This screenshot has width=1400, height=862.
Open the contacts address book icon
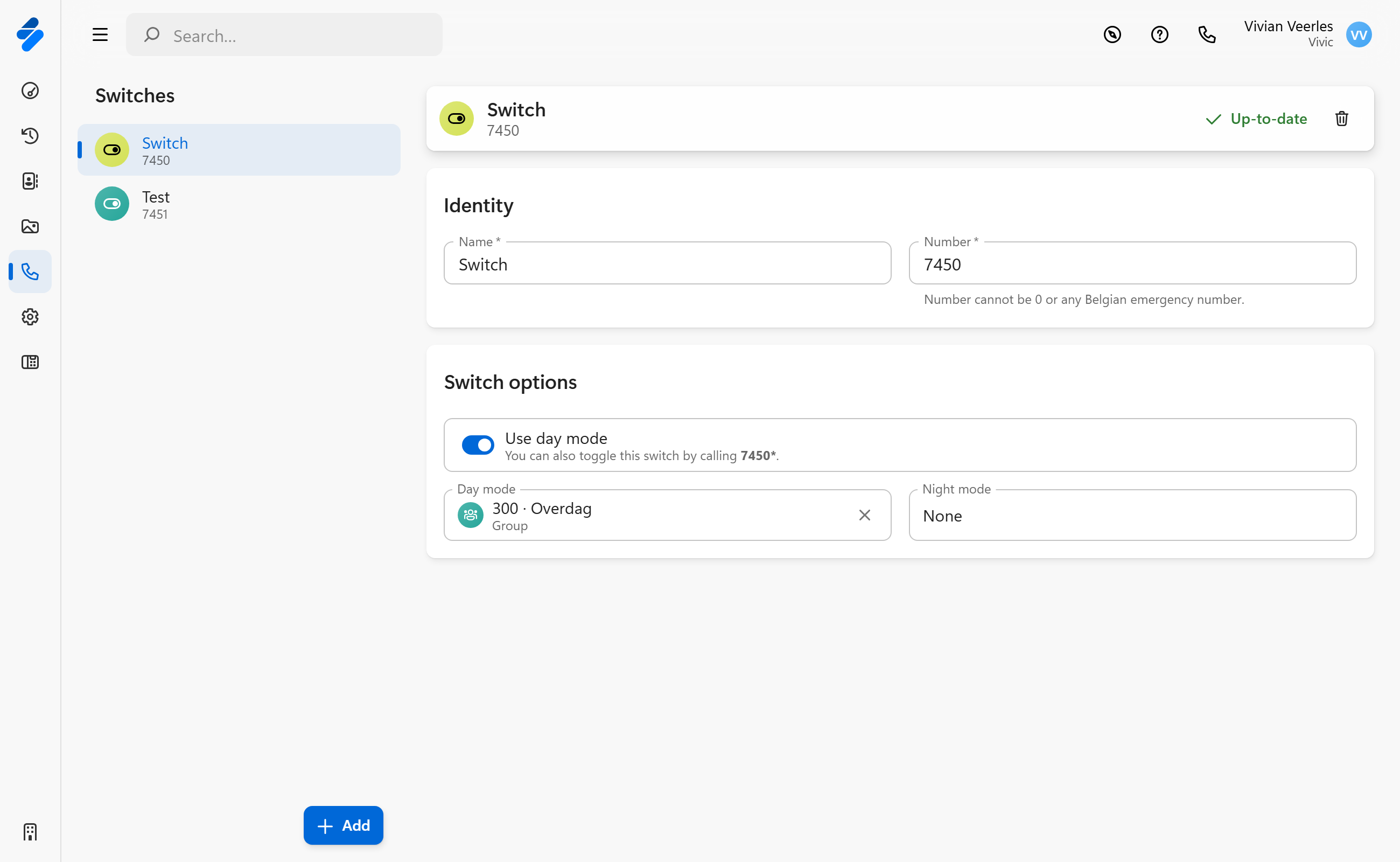pyautogui.click(x=30, y=182)
